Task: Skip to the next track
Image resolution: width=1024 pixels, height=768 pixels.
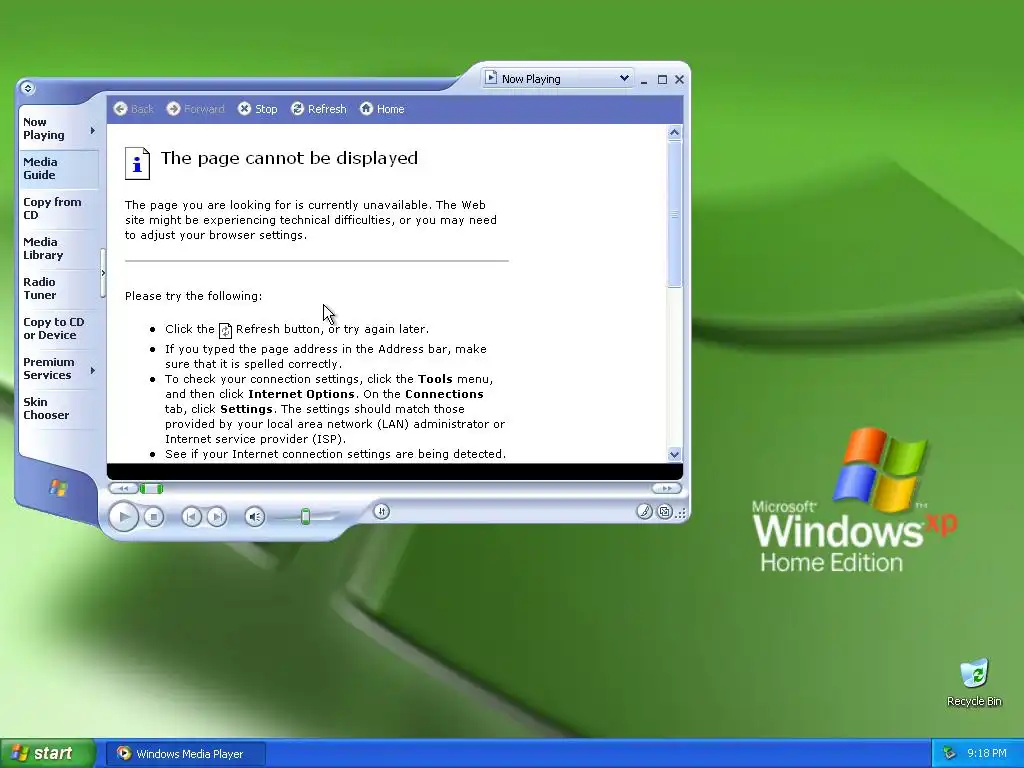Action: click(x=217, y=517)
